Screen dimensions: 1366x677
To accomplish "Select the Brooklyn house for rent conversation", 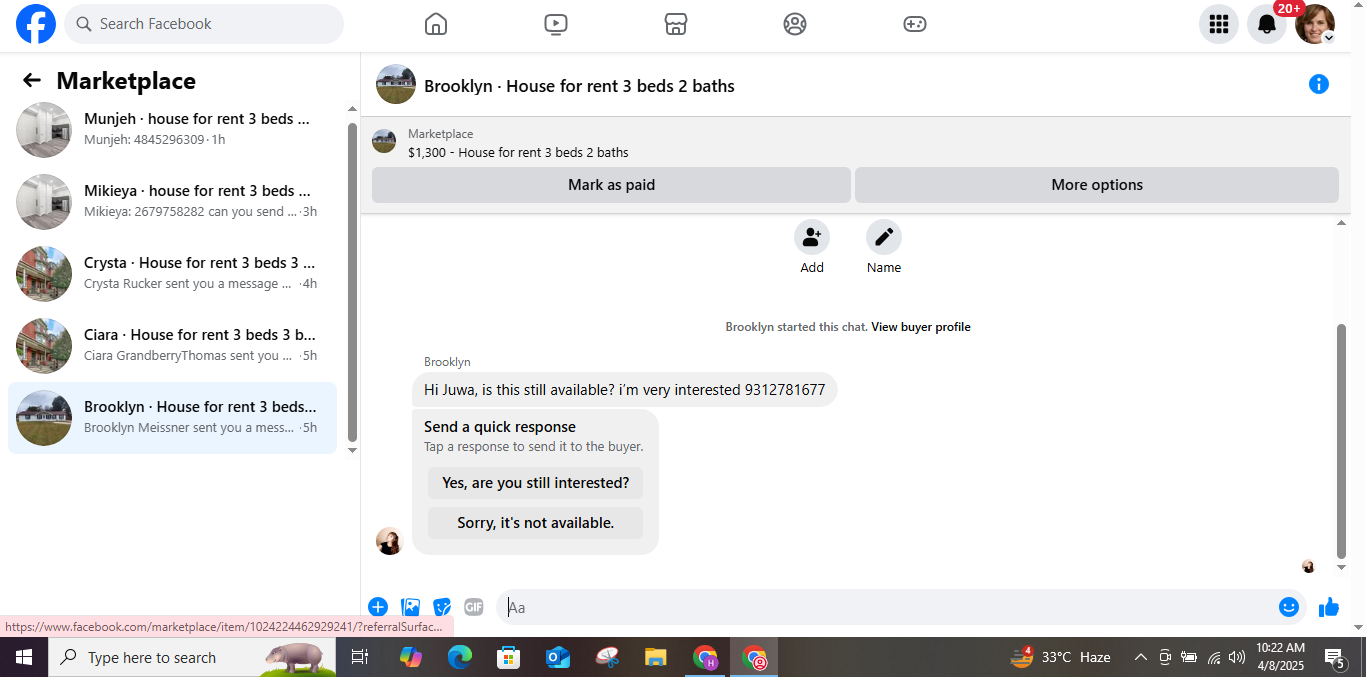I will pyautogui.click(x=172, y=418).
